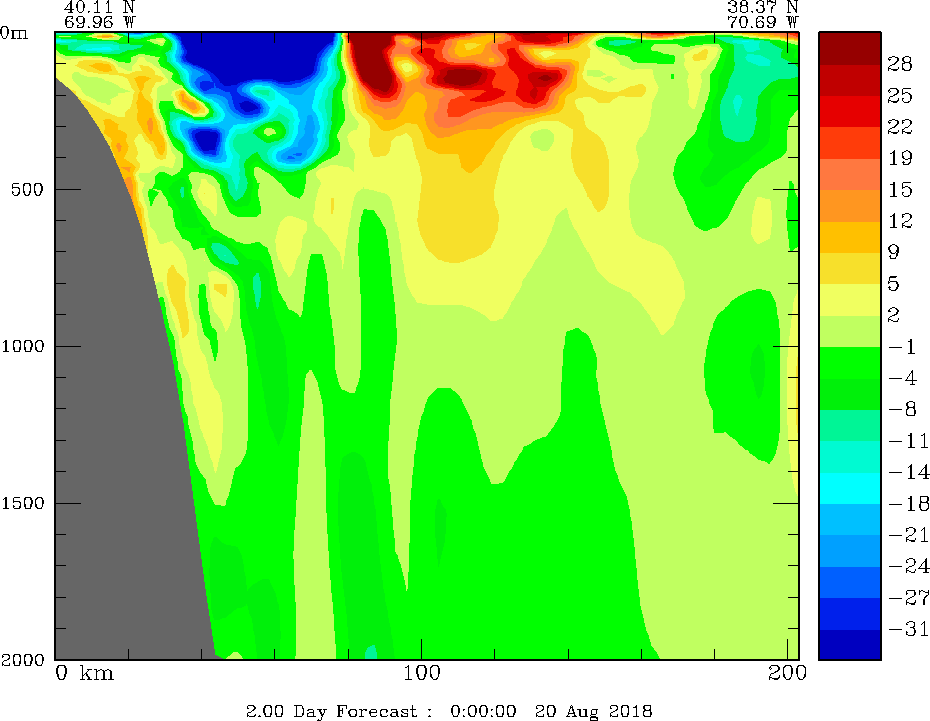Viewport: 930px width, 721px height.
Task: Pick the colorbar band between -31 and -27
Action: (x=850, y=613)
